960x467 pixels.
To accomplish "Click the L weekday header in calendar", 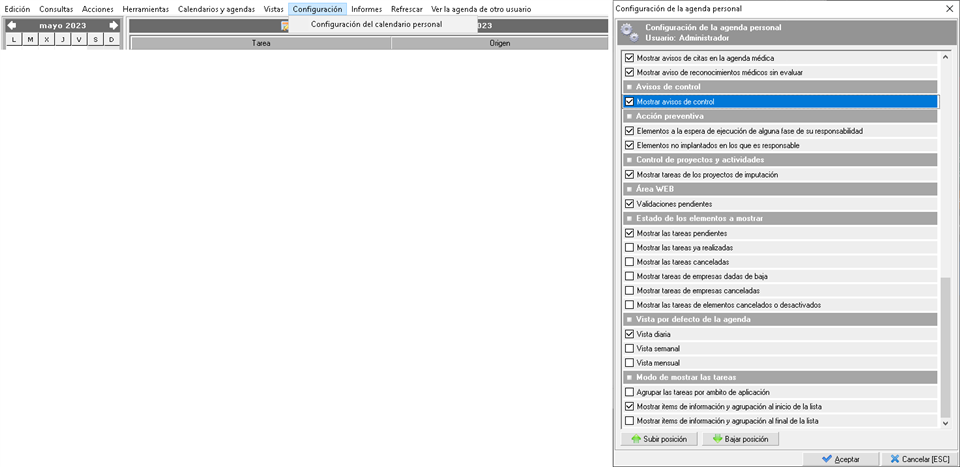I will coord(14,39).
